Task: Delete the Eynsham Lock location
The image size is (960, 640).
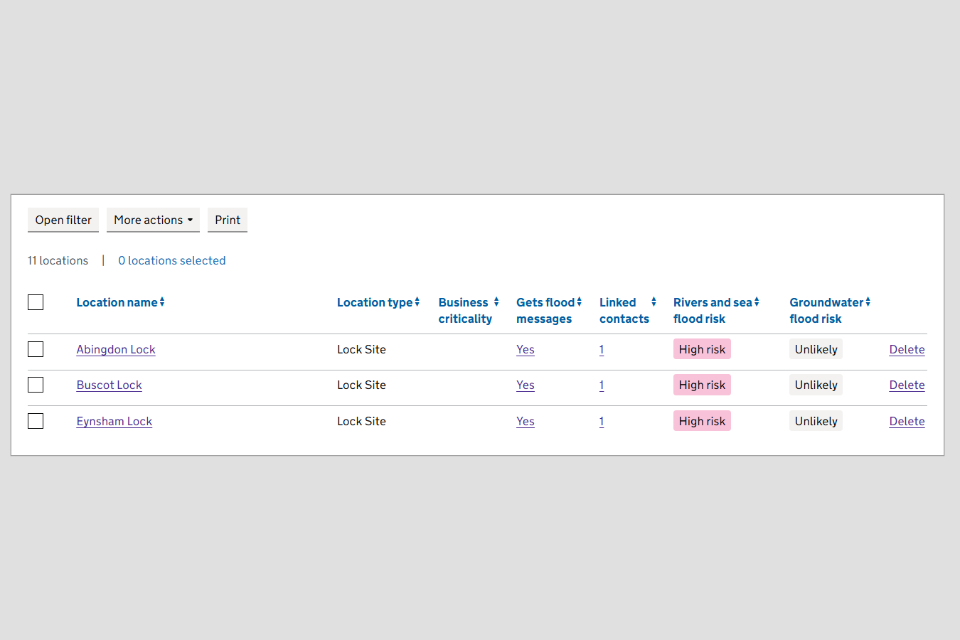Action: pos(906,421)
